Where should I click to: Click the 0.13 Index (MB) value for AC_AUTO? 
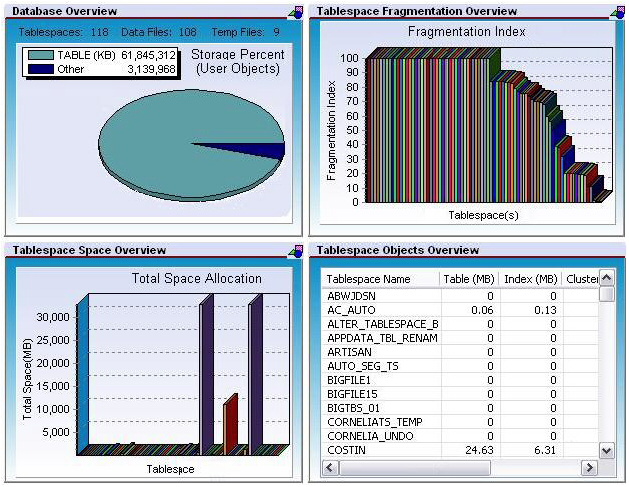click(x=545, y=310)
